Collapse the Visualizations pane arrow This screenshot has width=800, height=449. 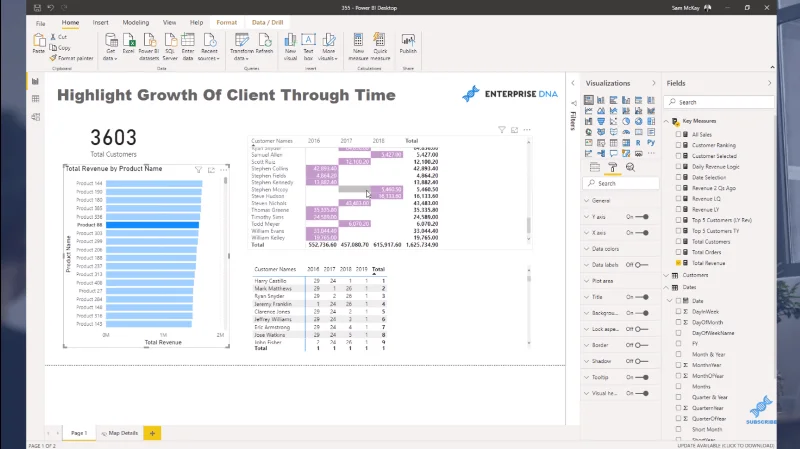pyautogui.click(x=654, y=83)
